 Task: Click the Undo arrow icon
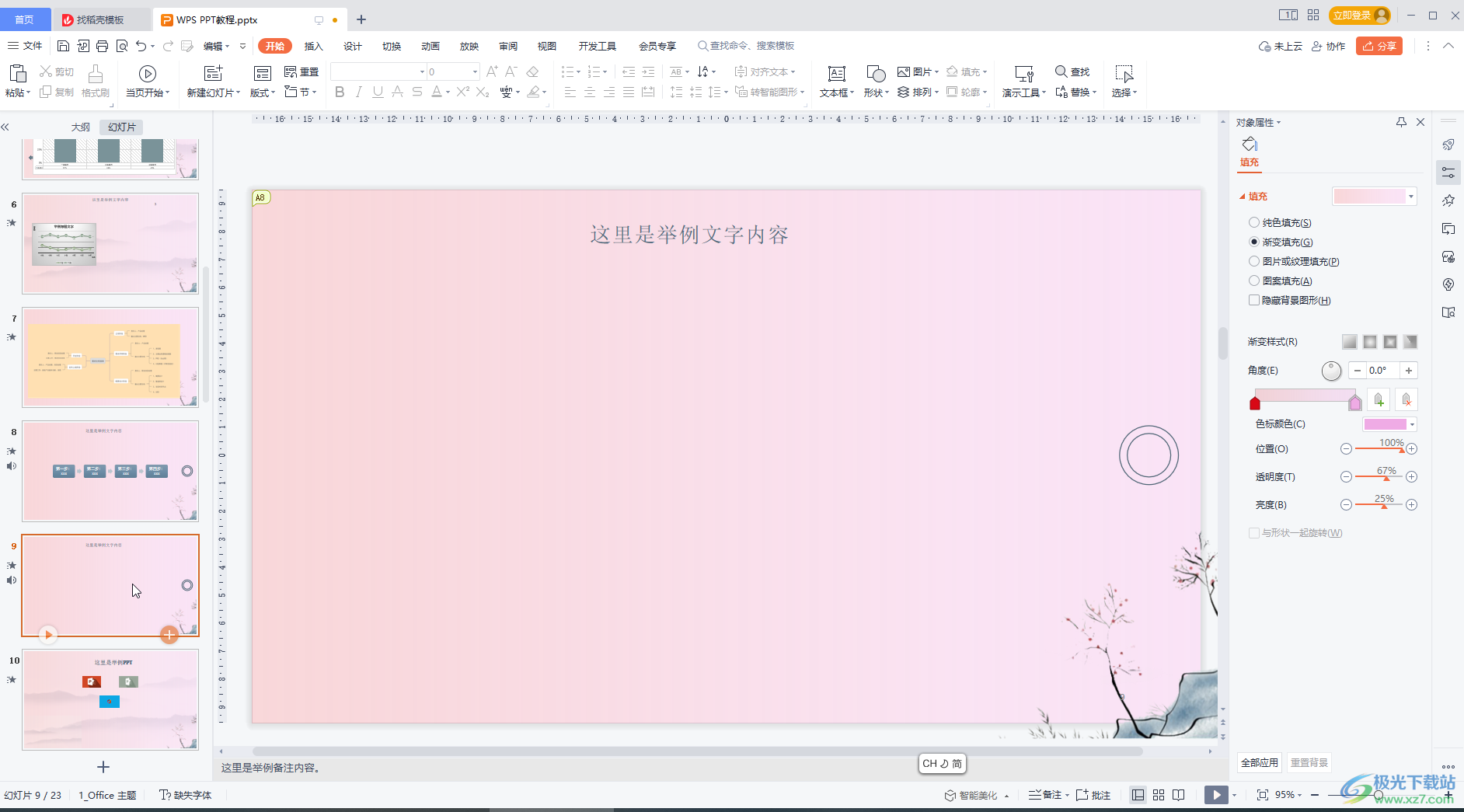(x=141, y=46)
